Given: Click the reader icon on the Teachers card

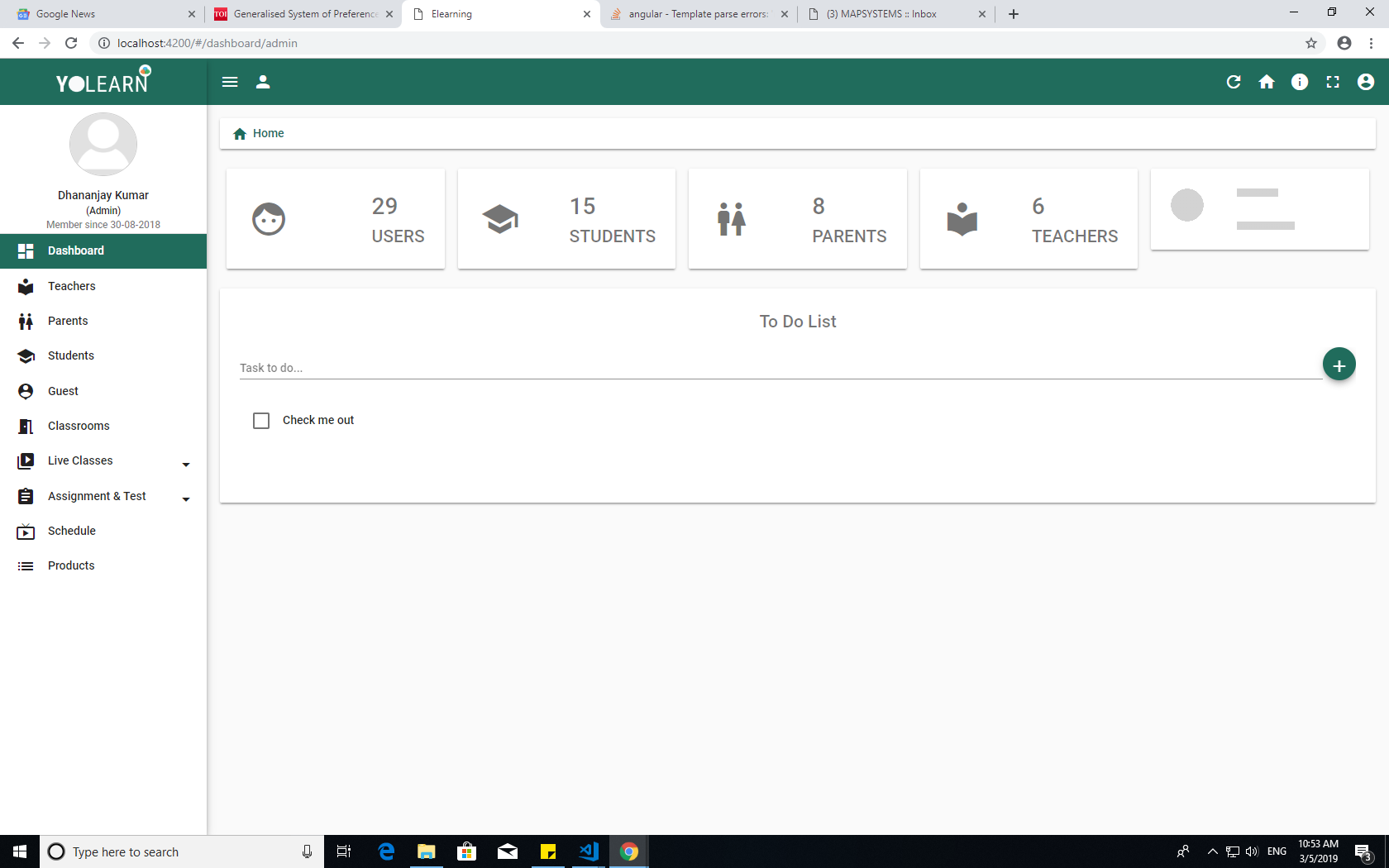Looking at the screenshot, I should click(x=962, y=219).
